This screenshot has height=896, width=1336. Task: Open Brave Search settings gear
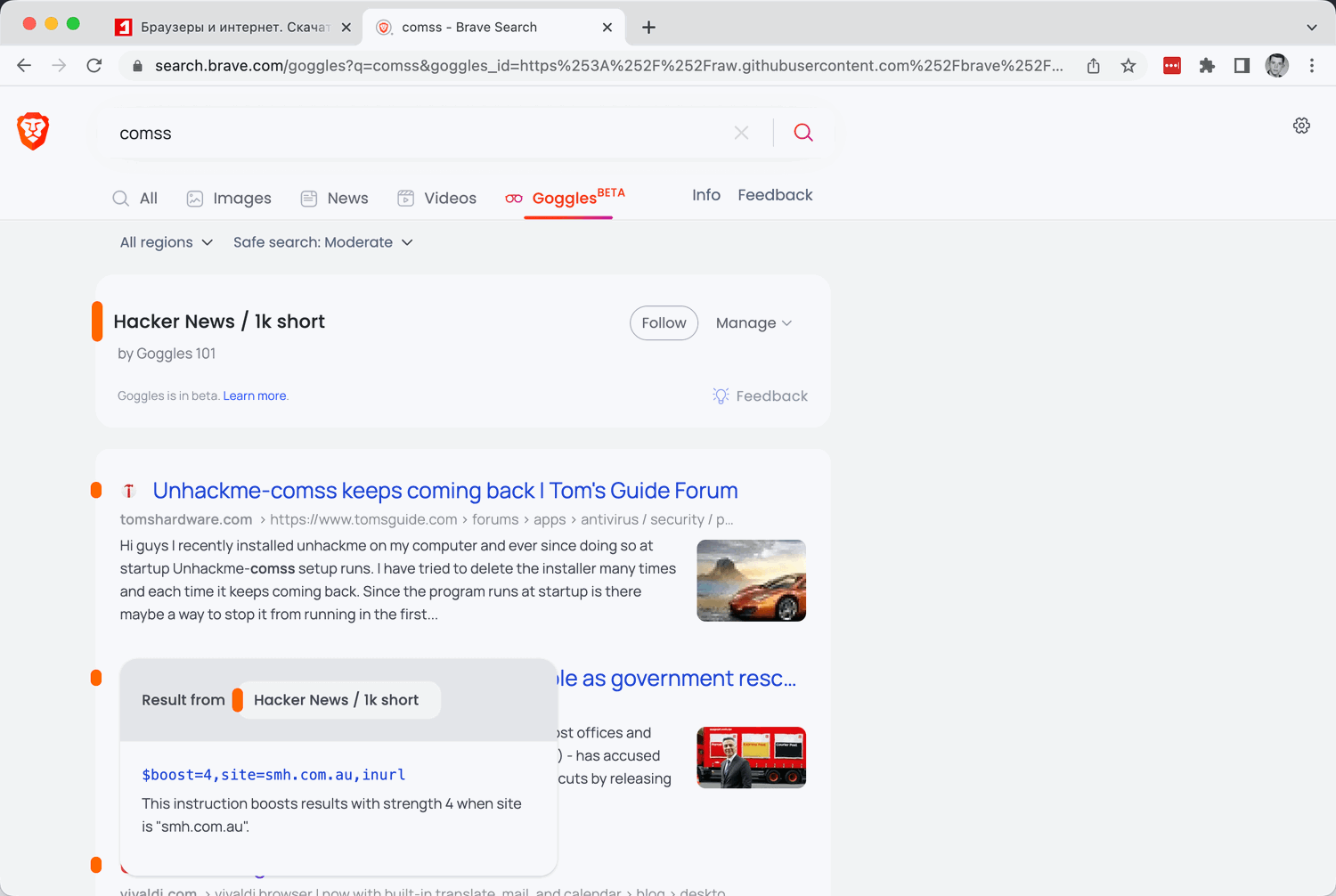tap(1301, 126)
